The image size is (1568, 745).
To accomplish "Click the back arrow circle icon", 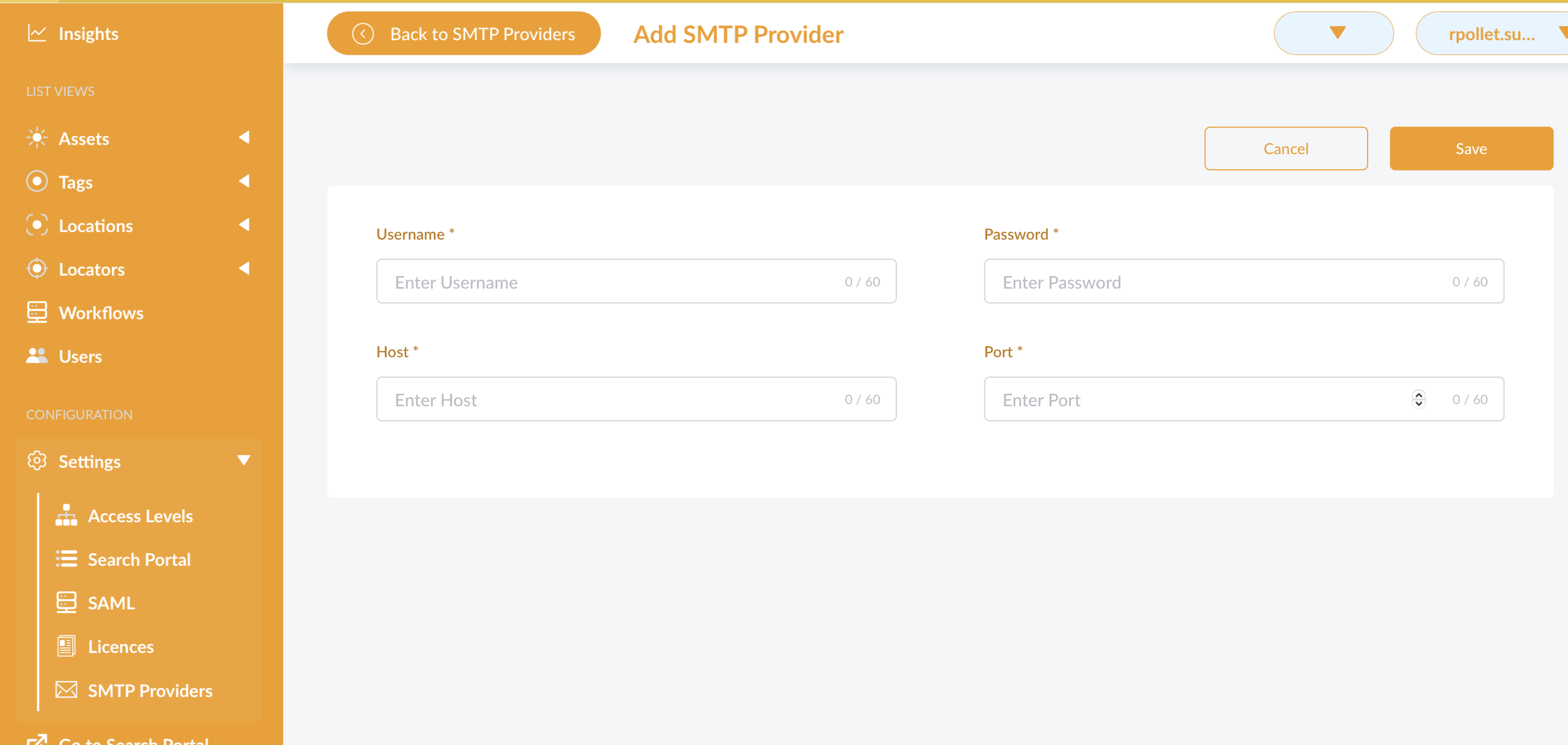I will (363, 34).
